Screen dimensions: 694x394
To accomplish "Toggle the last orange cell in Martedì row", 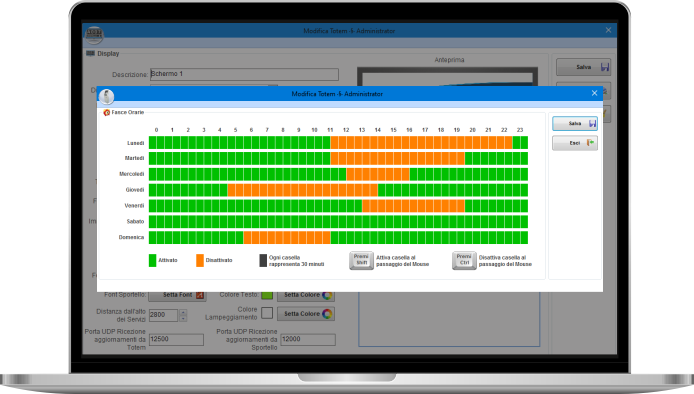I will [461, 158].
